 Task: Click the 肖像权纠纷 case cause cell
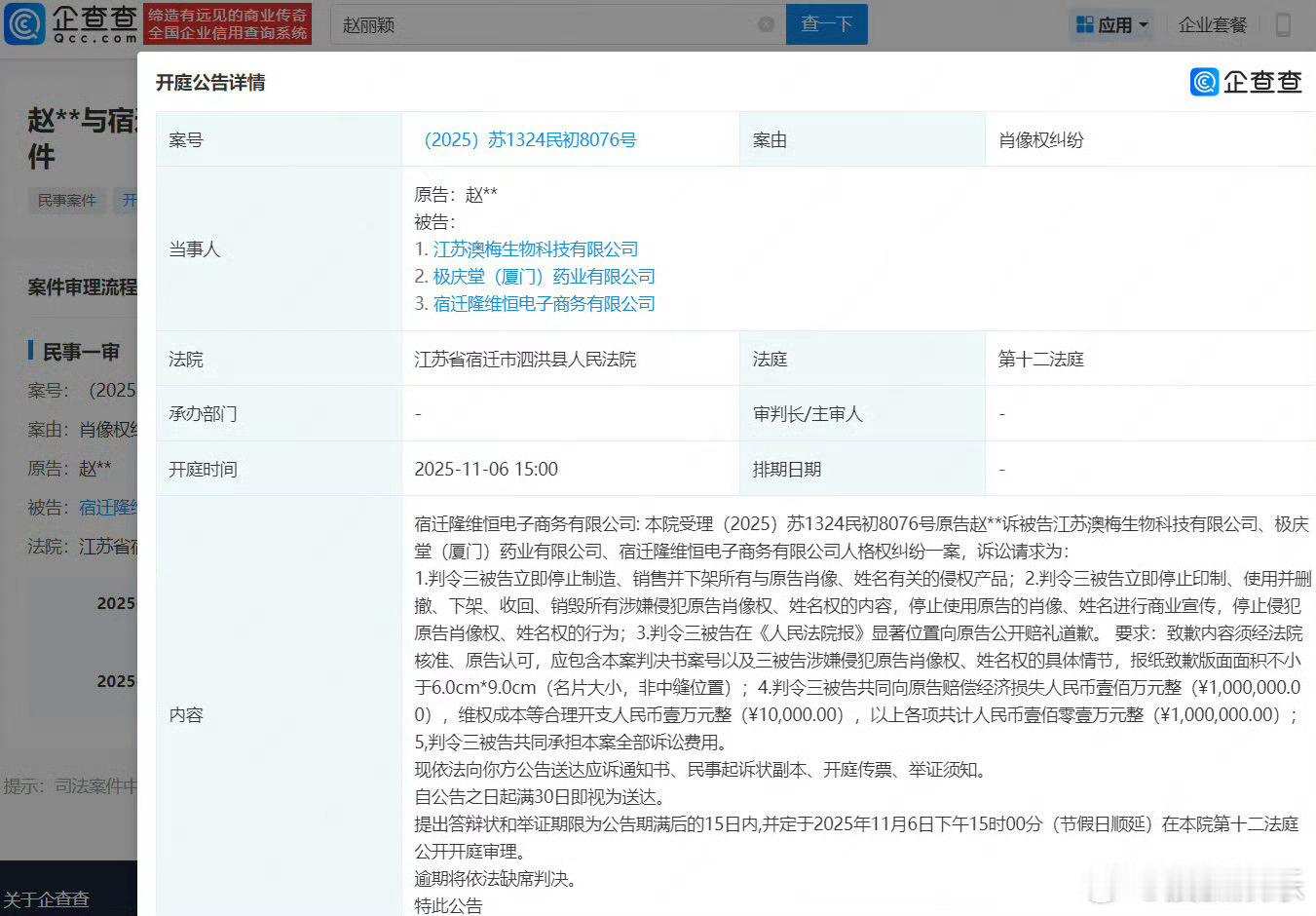pyautogui.click(x=1150, y=139)
